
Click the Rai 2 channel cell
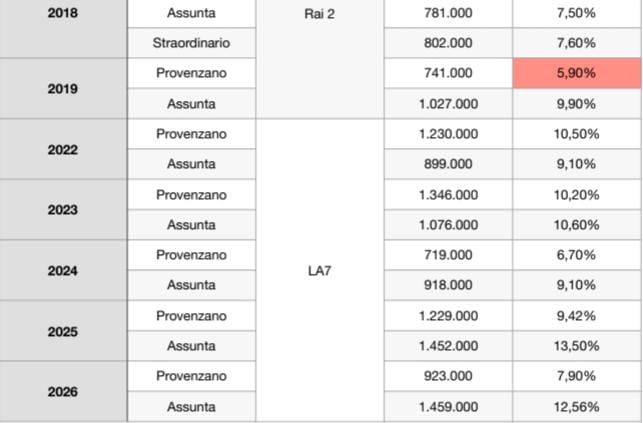pyautogui.click(x=319, y=59)
